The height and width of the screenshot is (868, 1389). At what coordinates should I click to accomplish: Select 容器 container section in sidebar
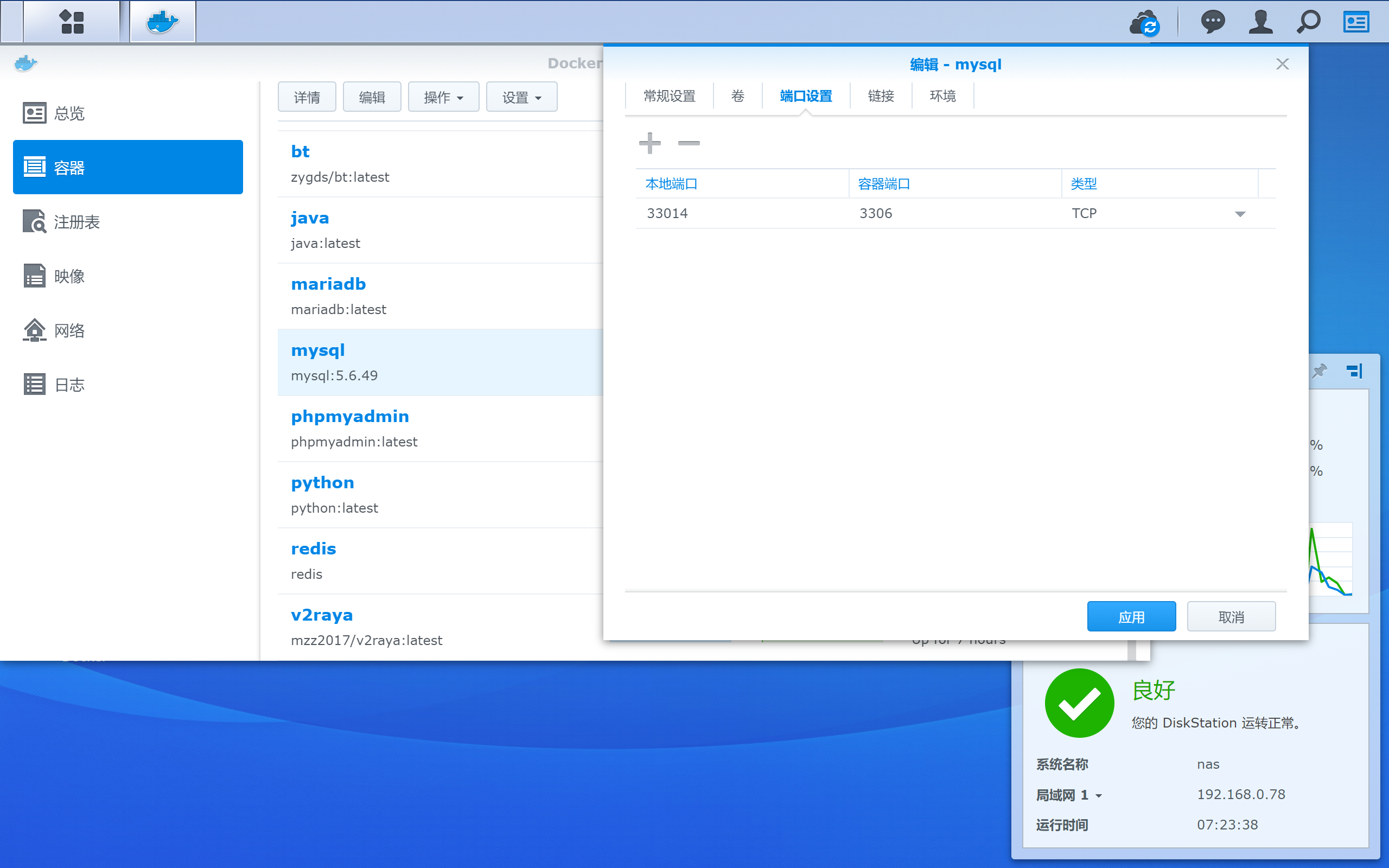(128, 167)
